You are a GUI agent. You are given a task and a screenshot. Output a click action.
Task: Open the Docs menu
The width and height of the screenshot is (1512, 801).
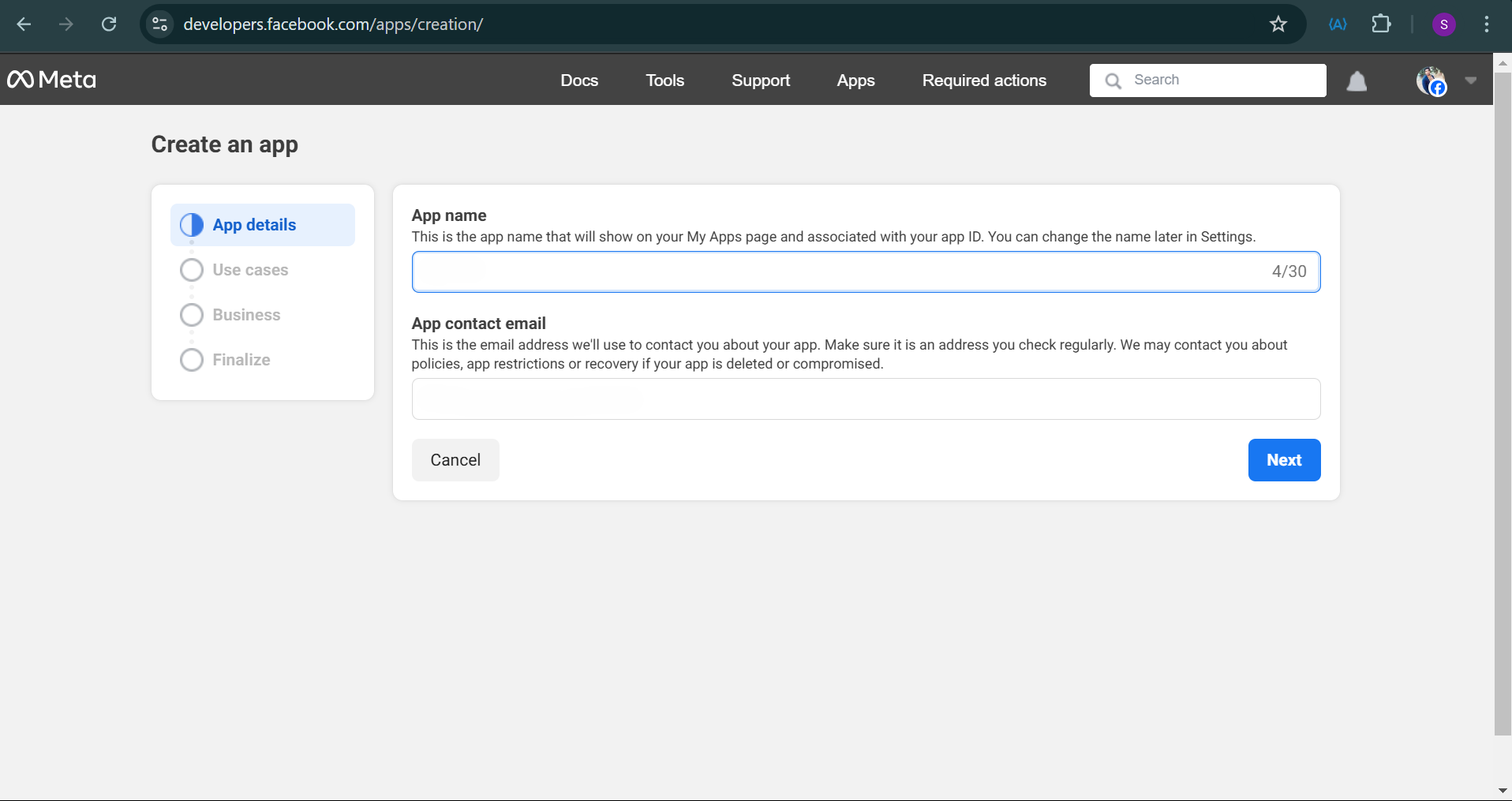[579, 80]
